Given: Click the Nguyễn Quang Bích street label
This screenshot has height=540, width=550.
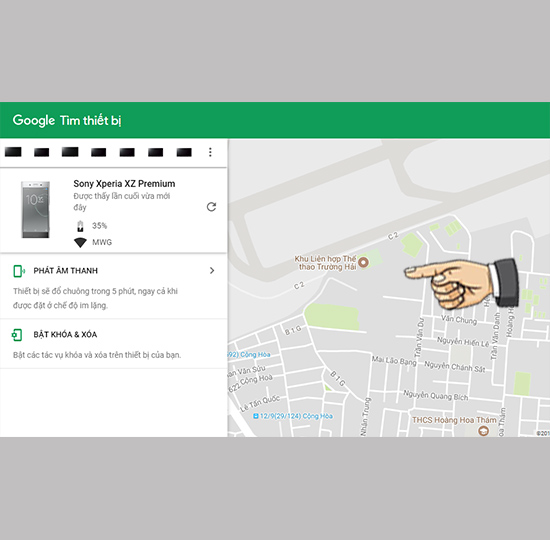Looking at the screenshot, I should coord(436,395).
